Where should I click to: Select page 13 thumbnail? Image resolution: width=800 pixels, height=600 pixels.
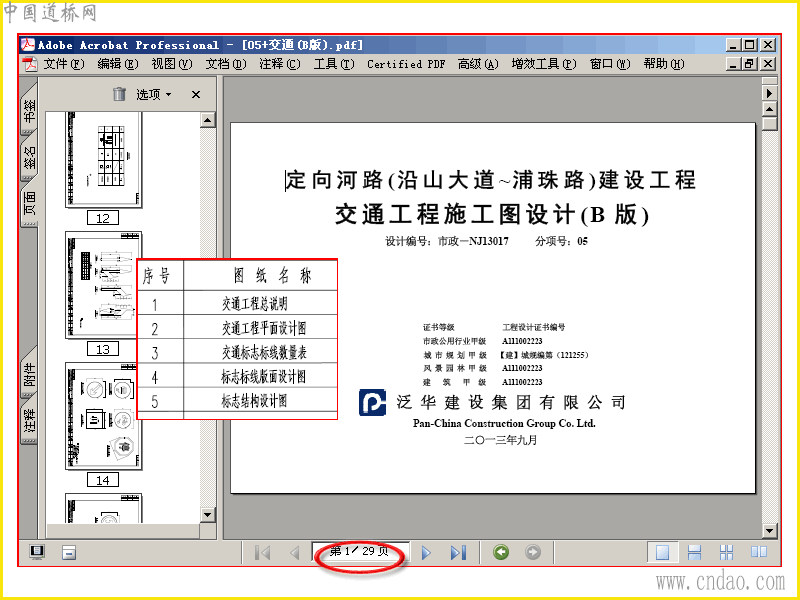coord(104,285)
